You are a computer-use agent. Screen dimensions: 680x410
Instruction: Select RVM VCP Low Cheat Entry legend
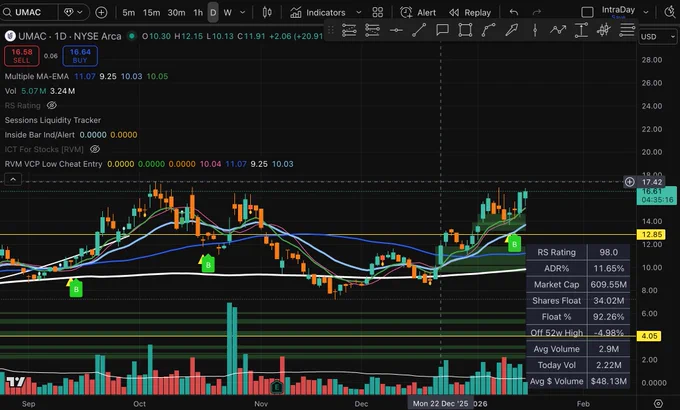point(53,164)
